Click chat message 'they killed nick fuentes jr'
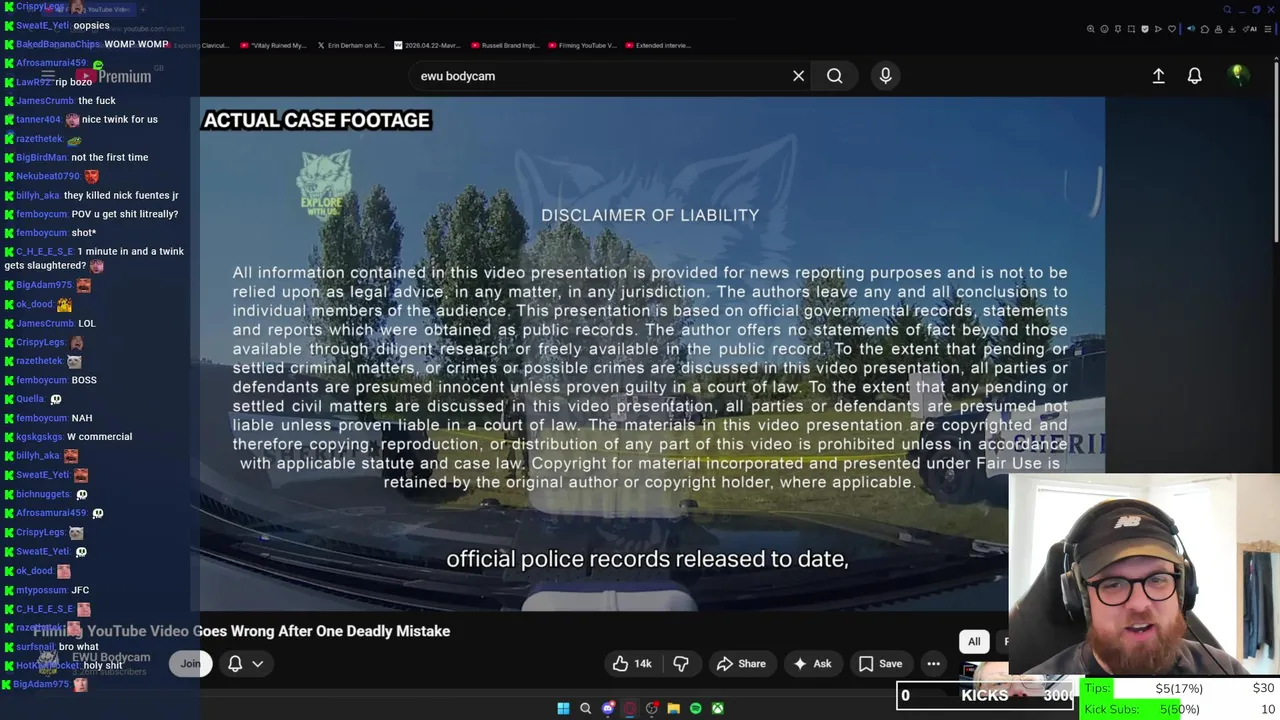 click(121, 195)
